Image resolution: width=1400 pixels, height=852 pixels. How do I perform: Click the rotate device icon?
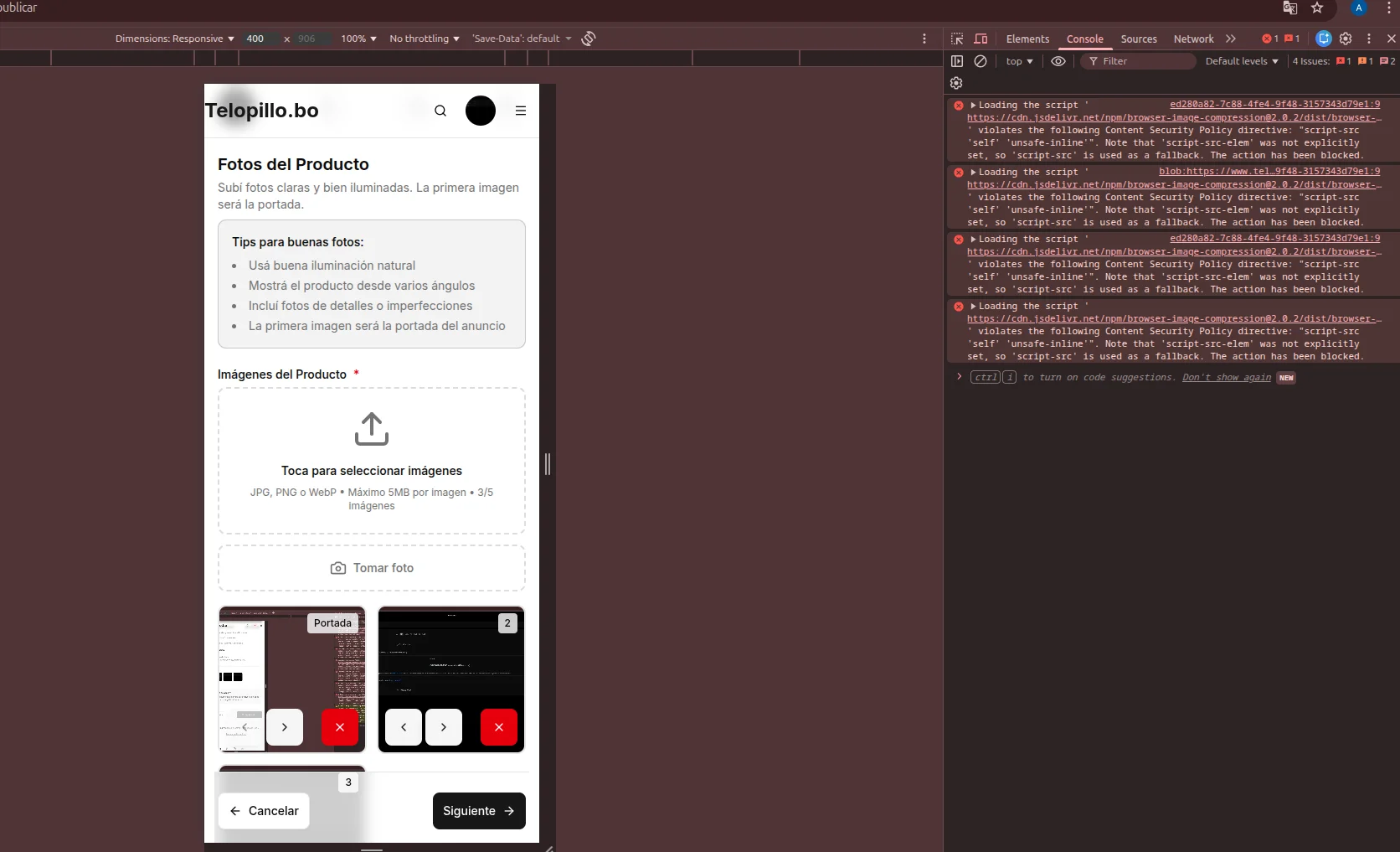pos(589,39)
